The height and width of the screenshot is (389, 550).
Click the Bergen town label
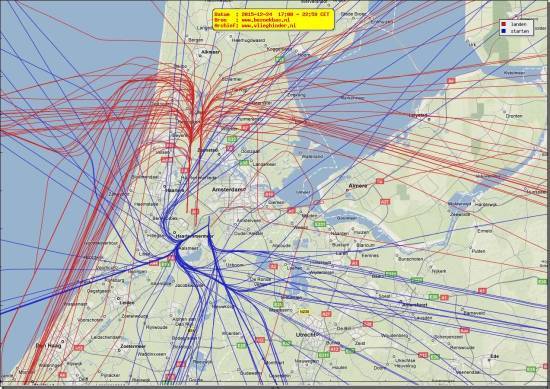click(x=196, y=40)
